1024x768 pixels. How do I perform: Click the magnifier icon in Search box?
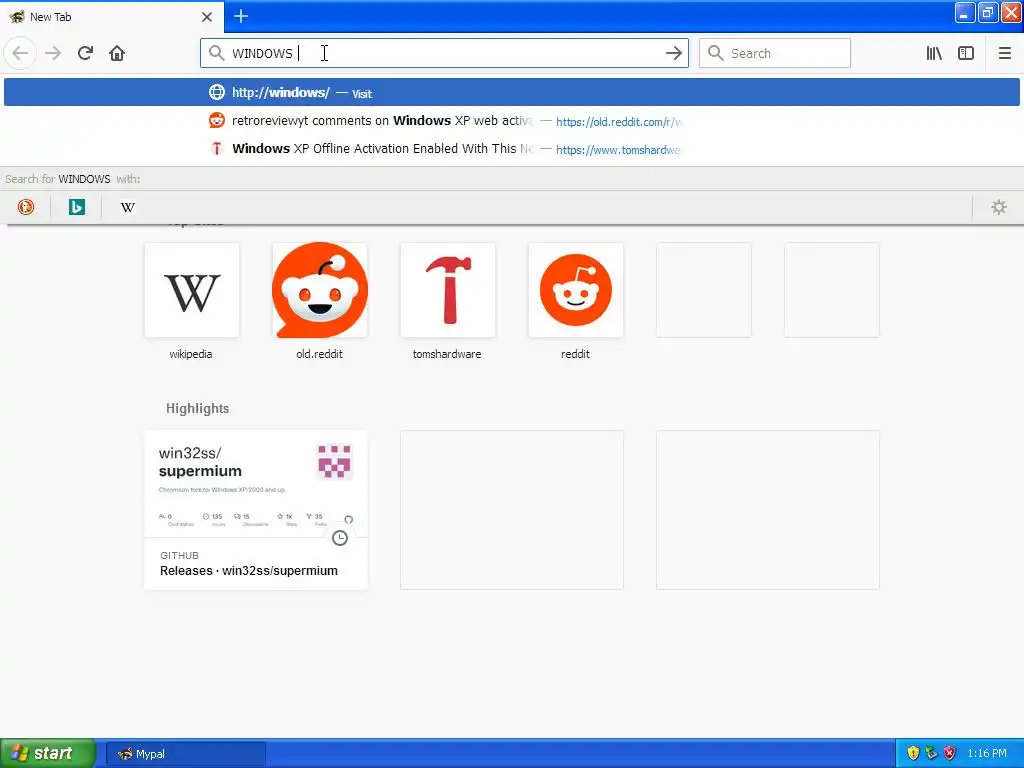pyautogui.click(x=716, y=53)
